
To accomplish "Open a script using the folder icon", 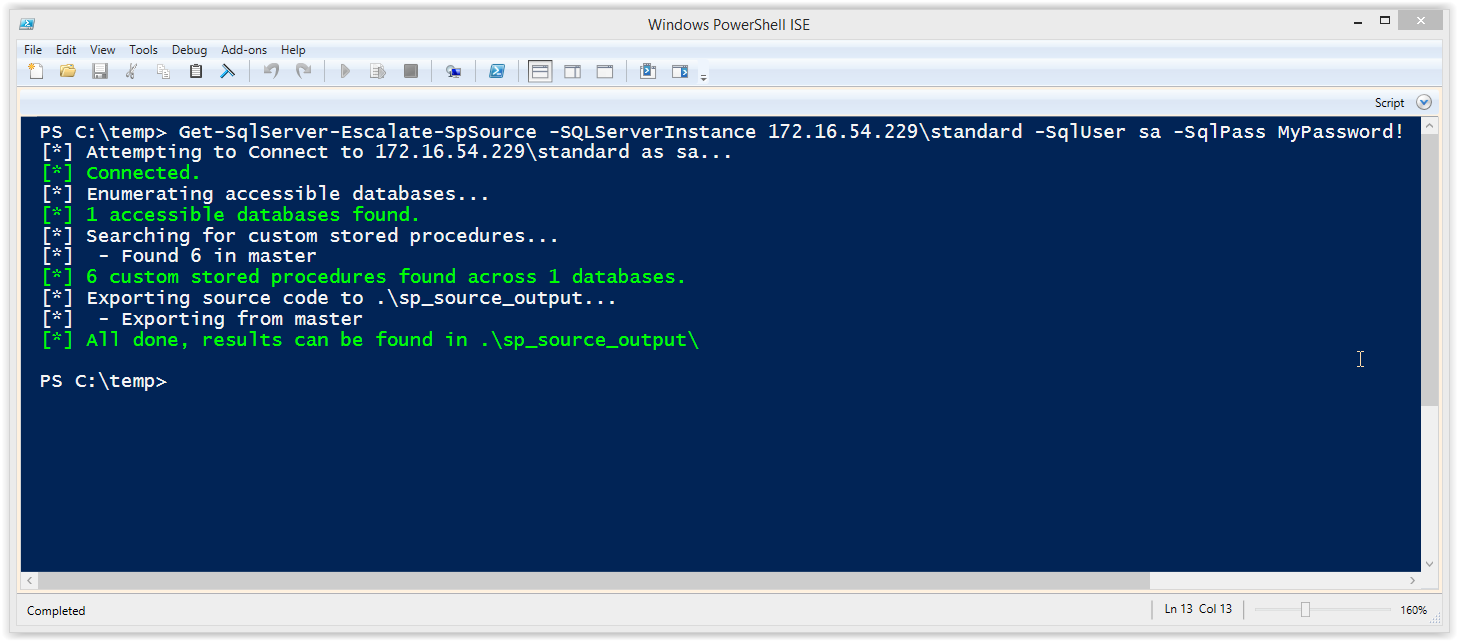I will [x=68, y=71].
